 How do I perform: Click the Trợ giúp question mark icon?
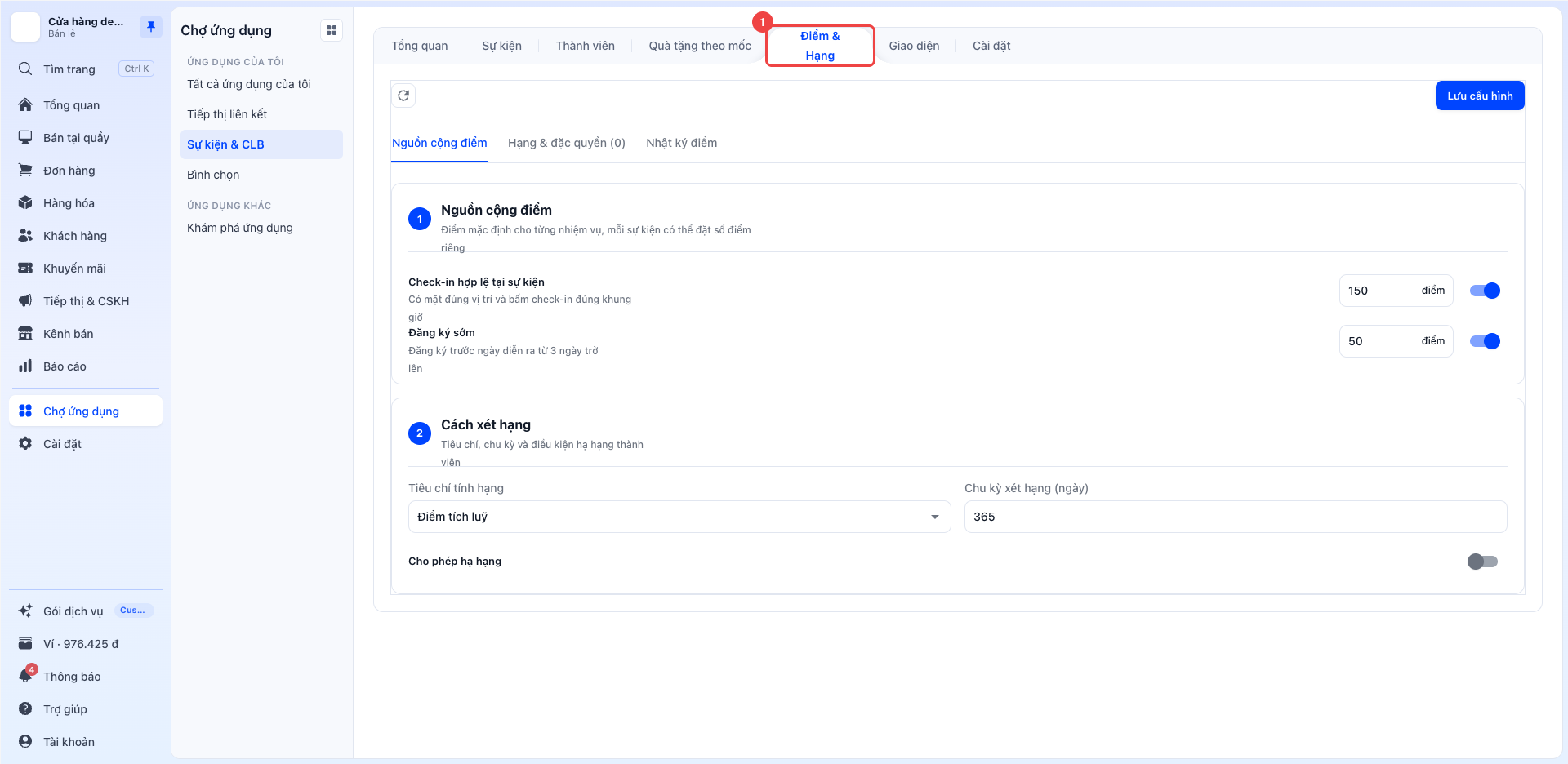(x=25, y=708)
